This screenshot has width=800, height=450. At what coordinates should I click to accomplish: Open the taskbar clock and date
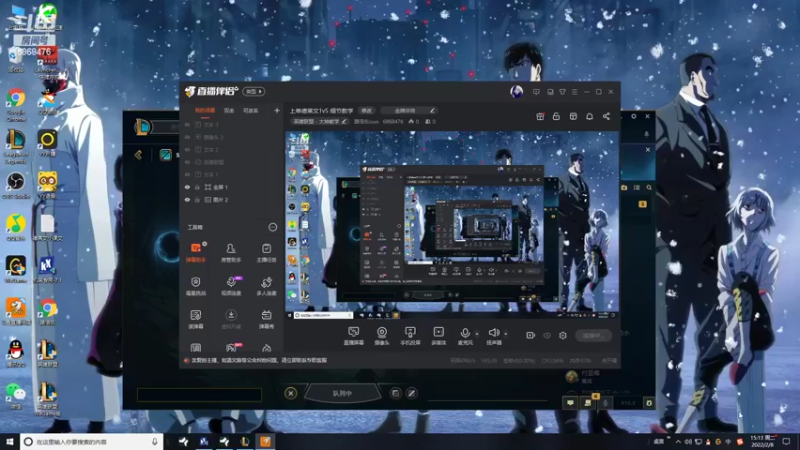point(763,441)
